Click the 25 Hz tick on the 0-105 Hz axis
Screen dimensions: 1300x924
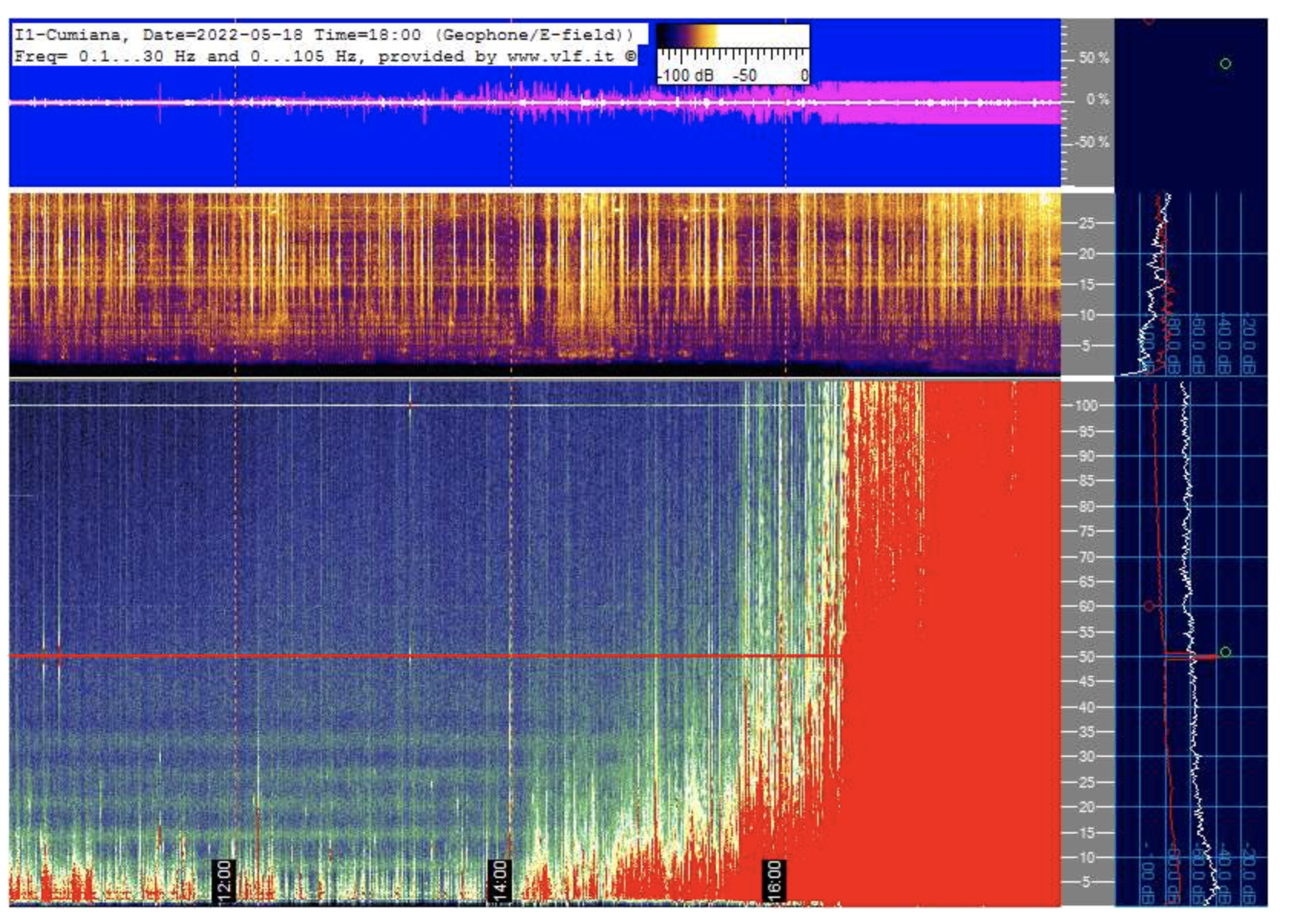coord(1086,782)
